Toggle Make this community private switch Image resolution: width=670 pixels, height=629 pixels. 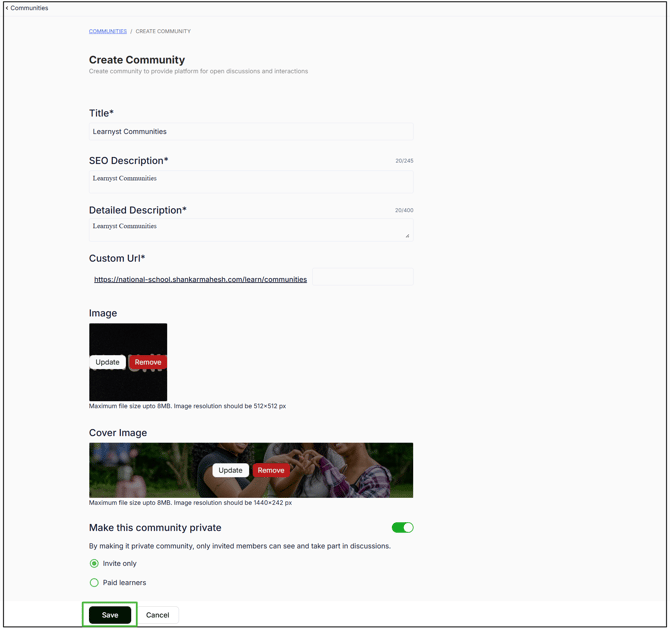pyautogui.click(x=403, y=528)
